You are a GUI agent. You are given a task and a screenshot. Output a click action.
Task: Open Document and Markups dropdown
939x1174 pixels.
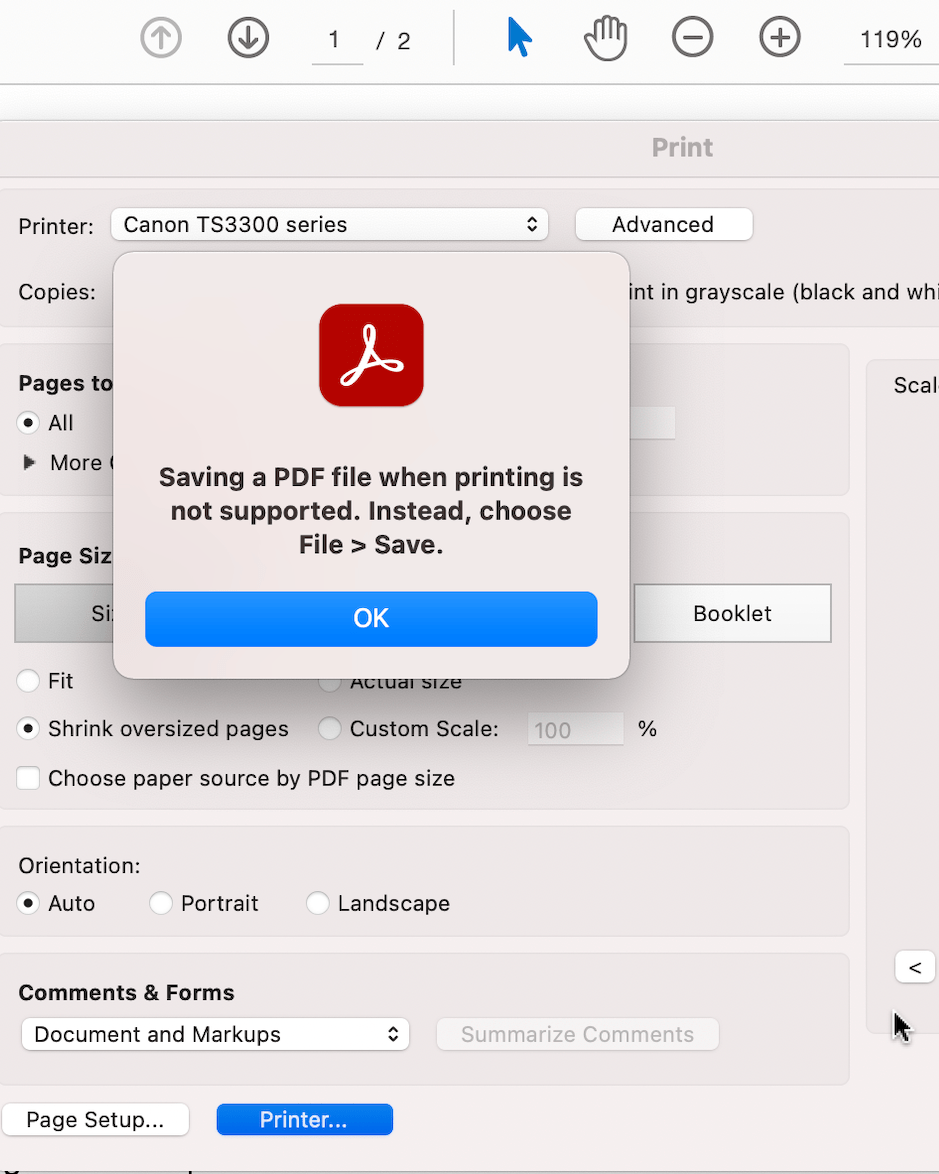tap(216, 1034)
